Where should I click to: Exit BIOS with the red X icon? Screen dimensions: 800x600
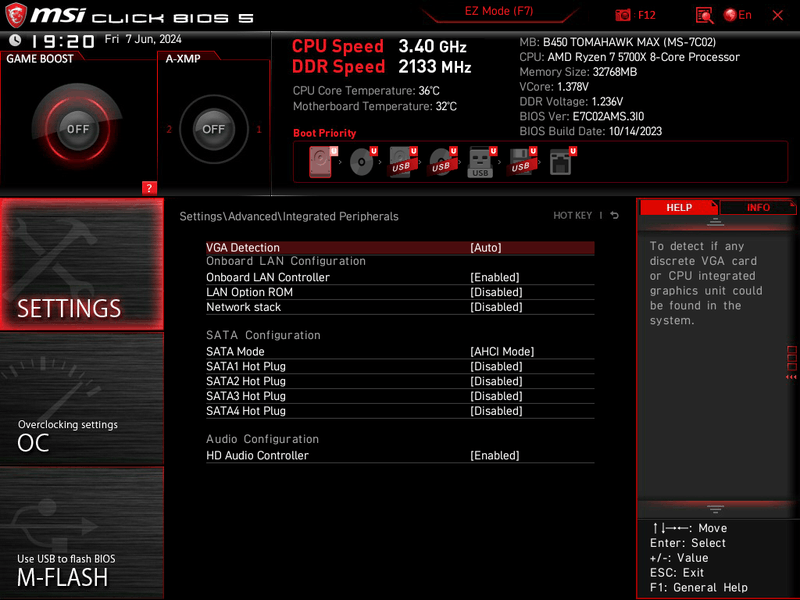[778, 15]
